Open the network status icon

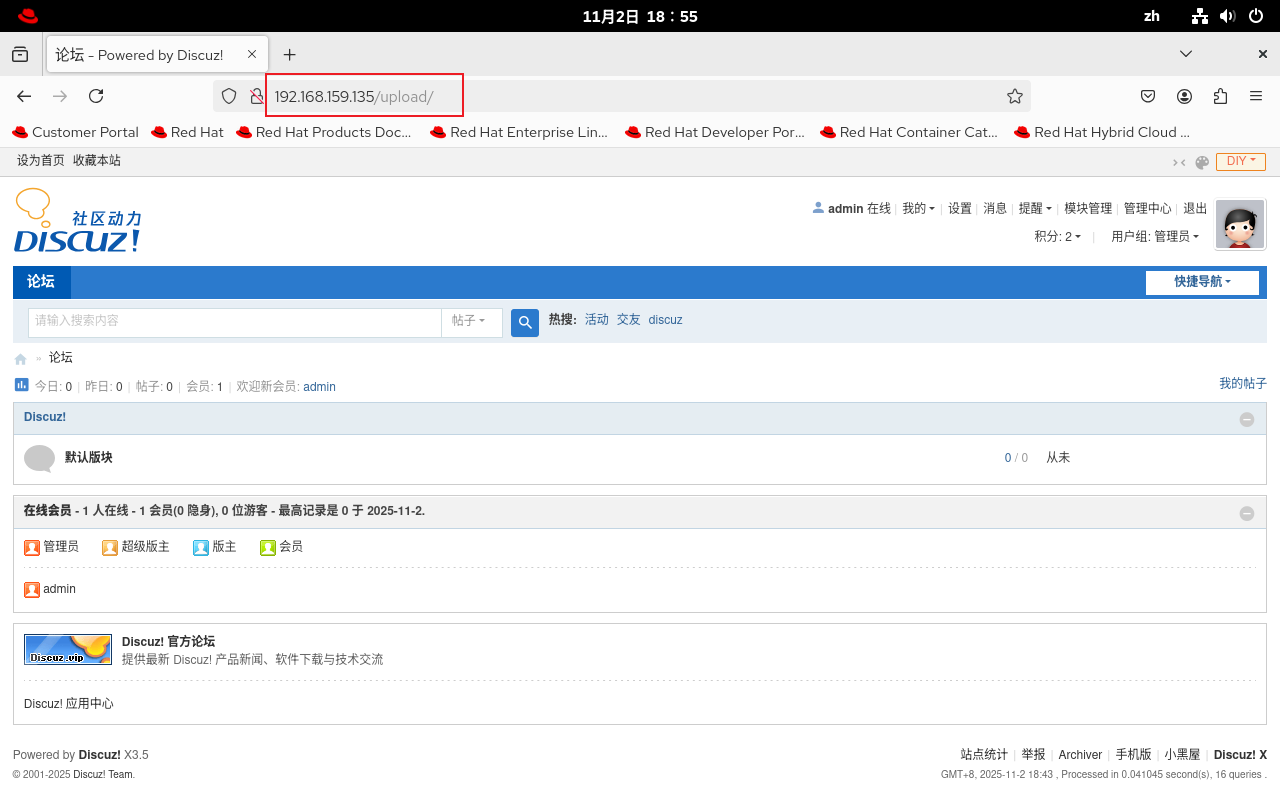[1201, 16]
